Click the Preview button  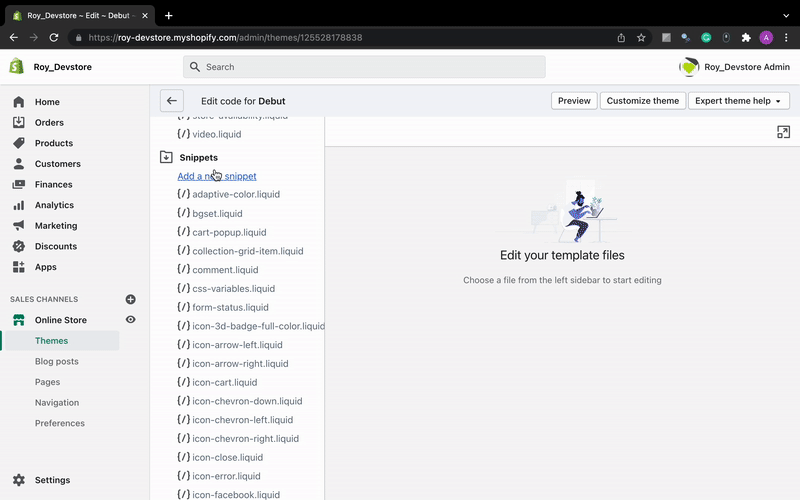tap(574, 101)
